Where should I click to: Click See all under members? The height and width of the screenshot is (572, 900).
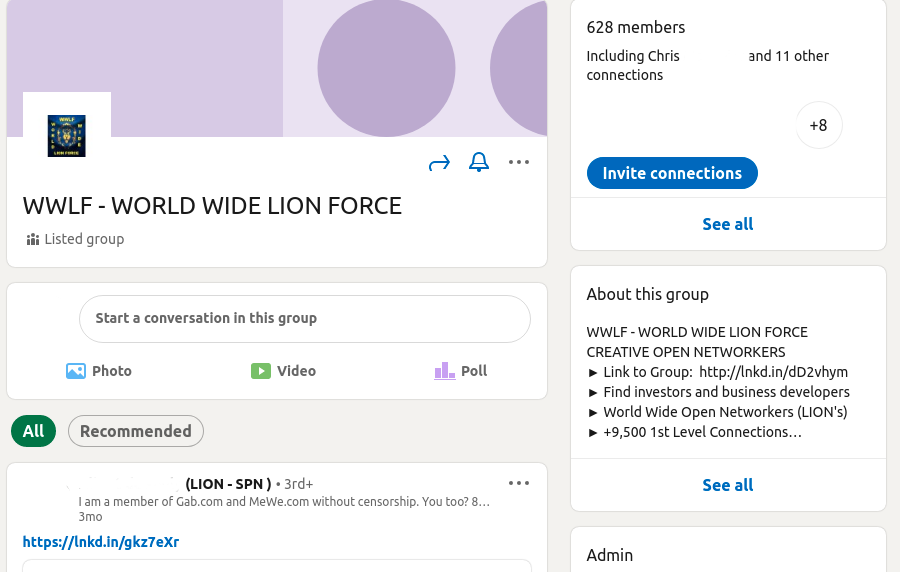click(728, 224)
